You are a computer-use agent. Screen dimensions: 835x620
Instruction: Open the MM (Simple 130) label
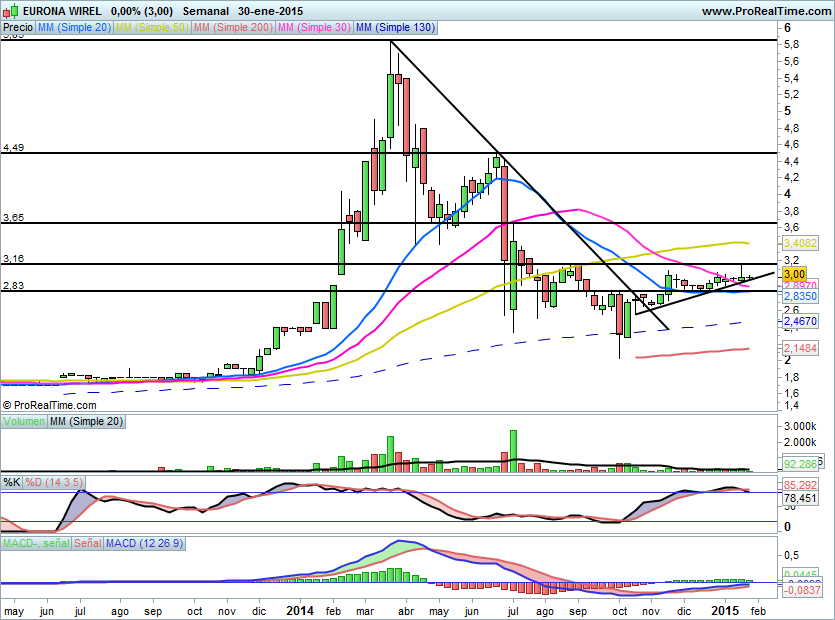[x=395, y=27]
